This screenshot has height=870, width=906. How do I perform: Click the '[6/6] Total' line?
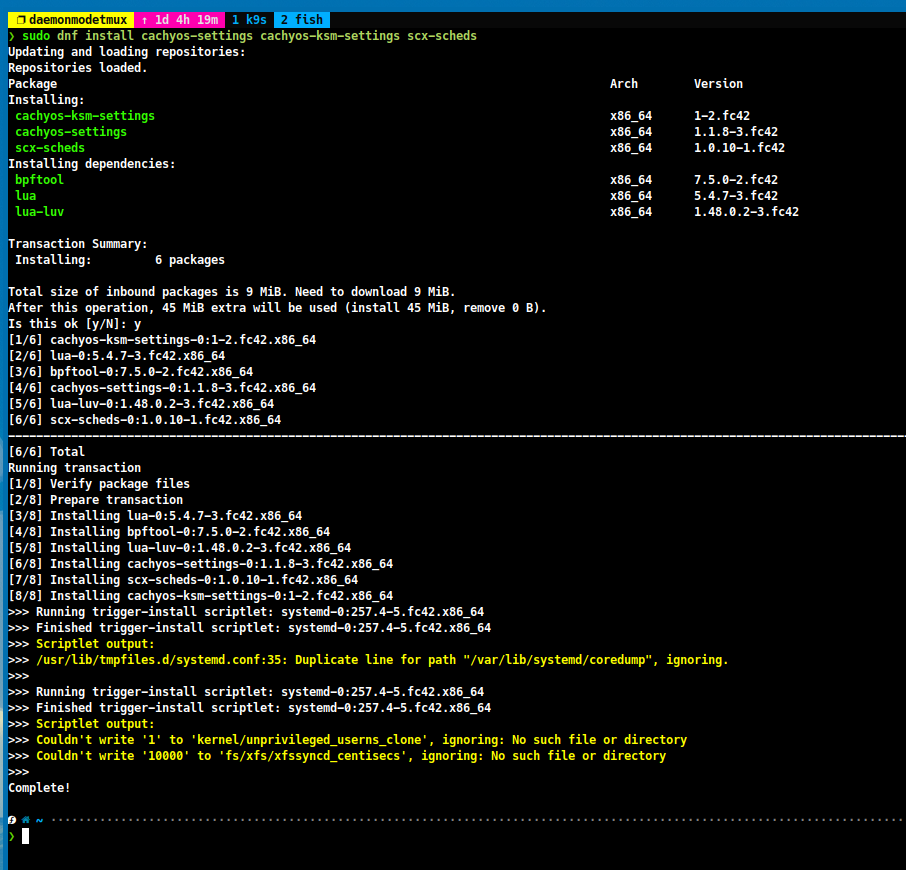pos(46,452)
